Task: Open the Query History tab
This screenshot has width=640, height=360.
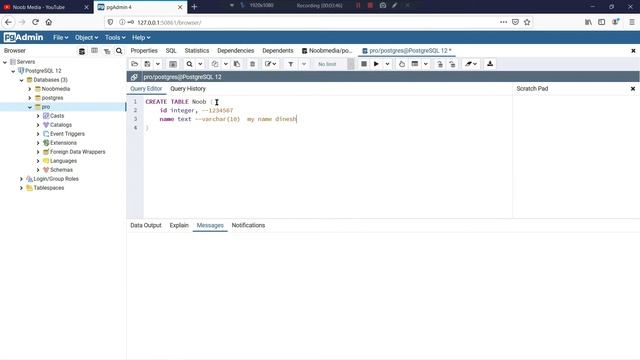Action: pyautogui.click(x=188, y=89)
